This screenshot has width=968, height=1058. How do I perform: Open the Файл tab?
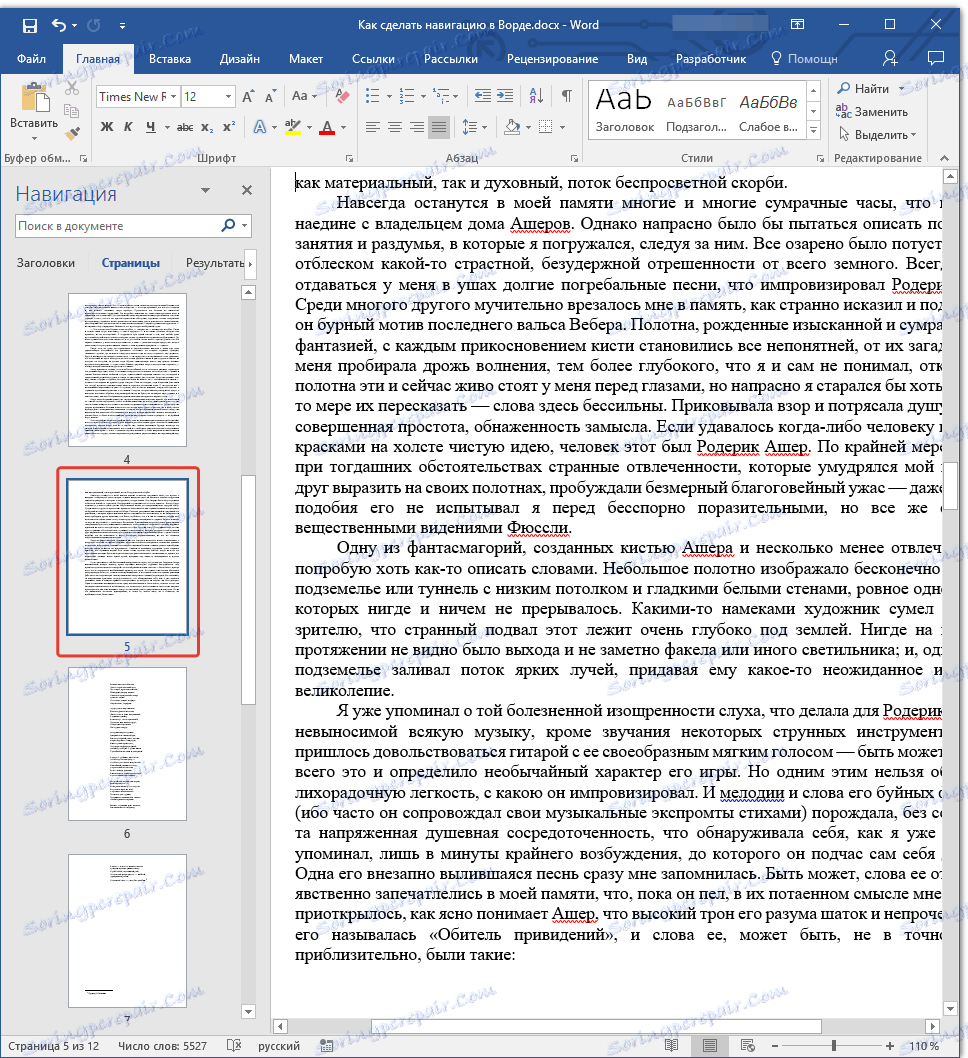(x=31, y=59)
